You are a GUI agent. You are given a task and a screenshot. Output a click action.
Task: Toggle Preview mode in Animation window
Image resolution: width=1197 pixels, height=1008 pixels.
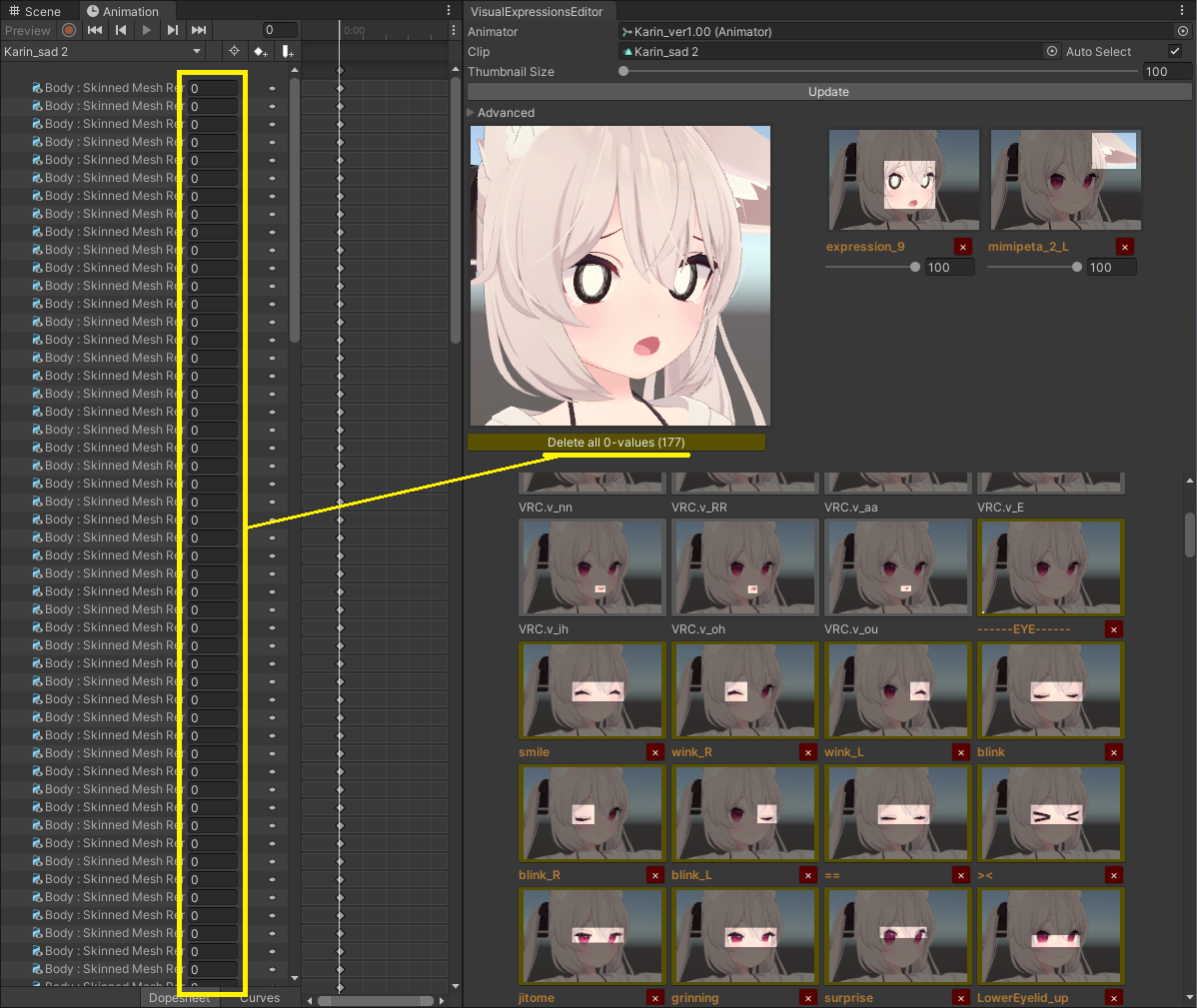click(28, 31)
